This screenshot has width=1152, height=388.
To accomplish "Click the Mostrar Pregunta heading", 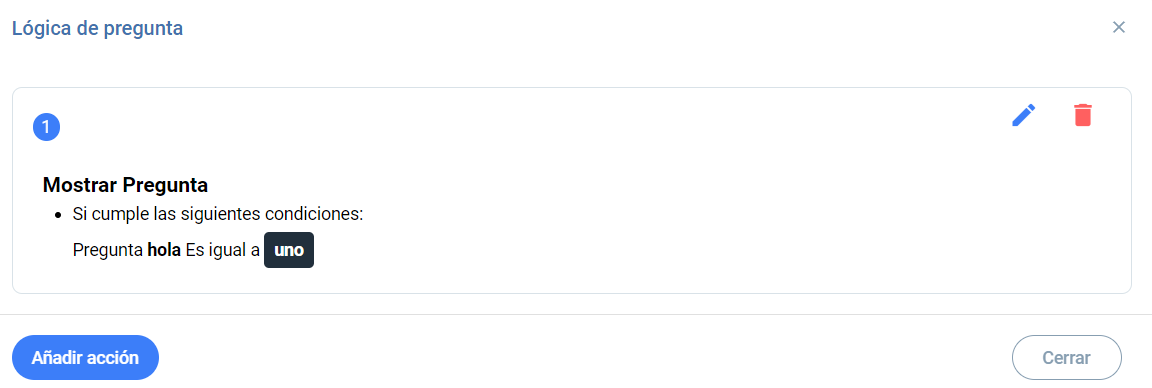I will tap(125, 184).
